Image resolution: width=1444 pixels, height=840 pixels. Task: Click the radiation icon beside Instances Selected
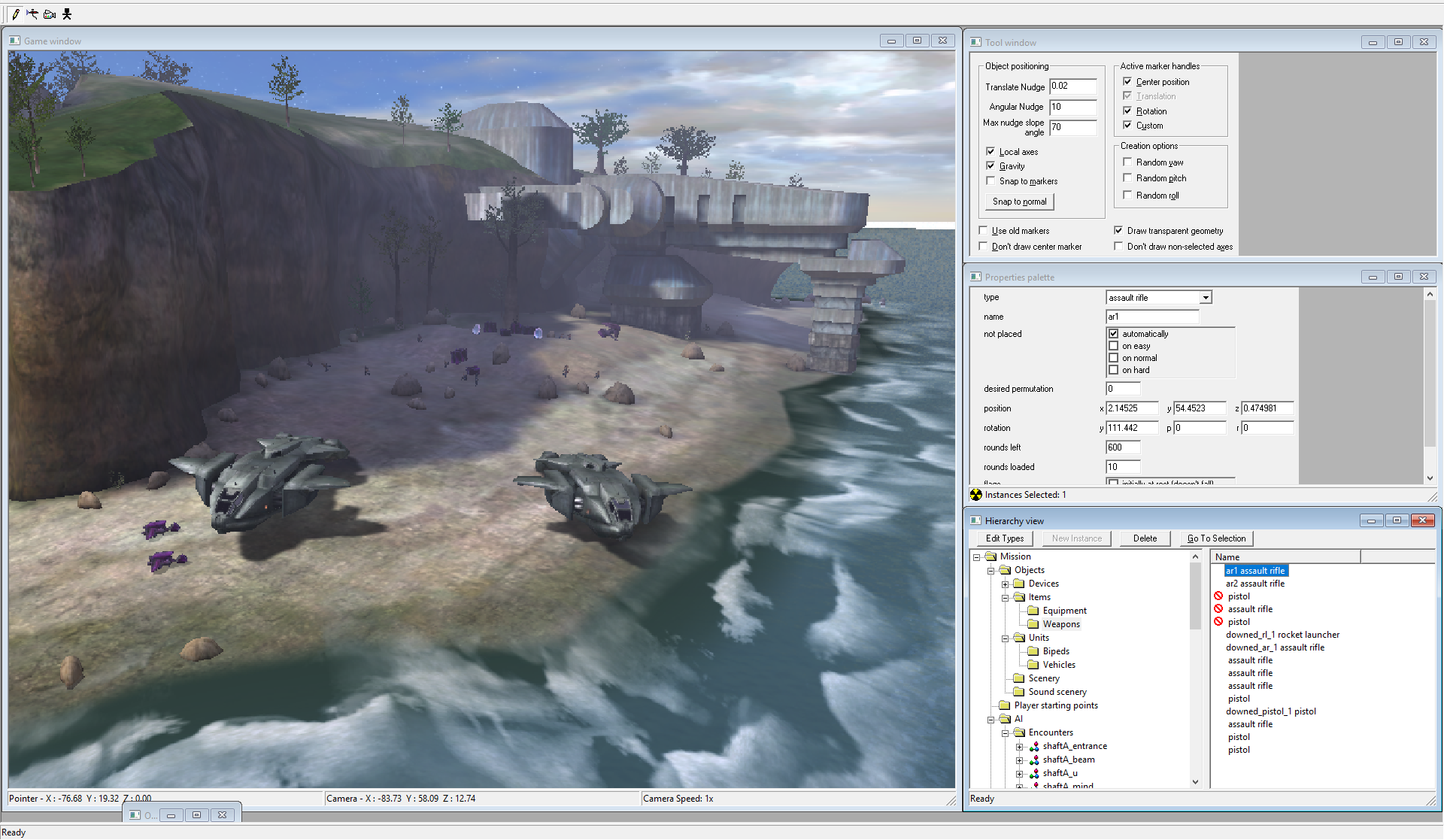click(x=975, y=494)
